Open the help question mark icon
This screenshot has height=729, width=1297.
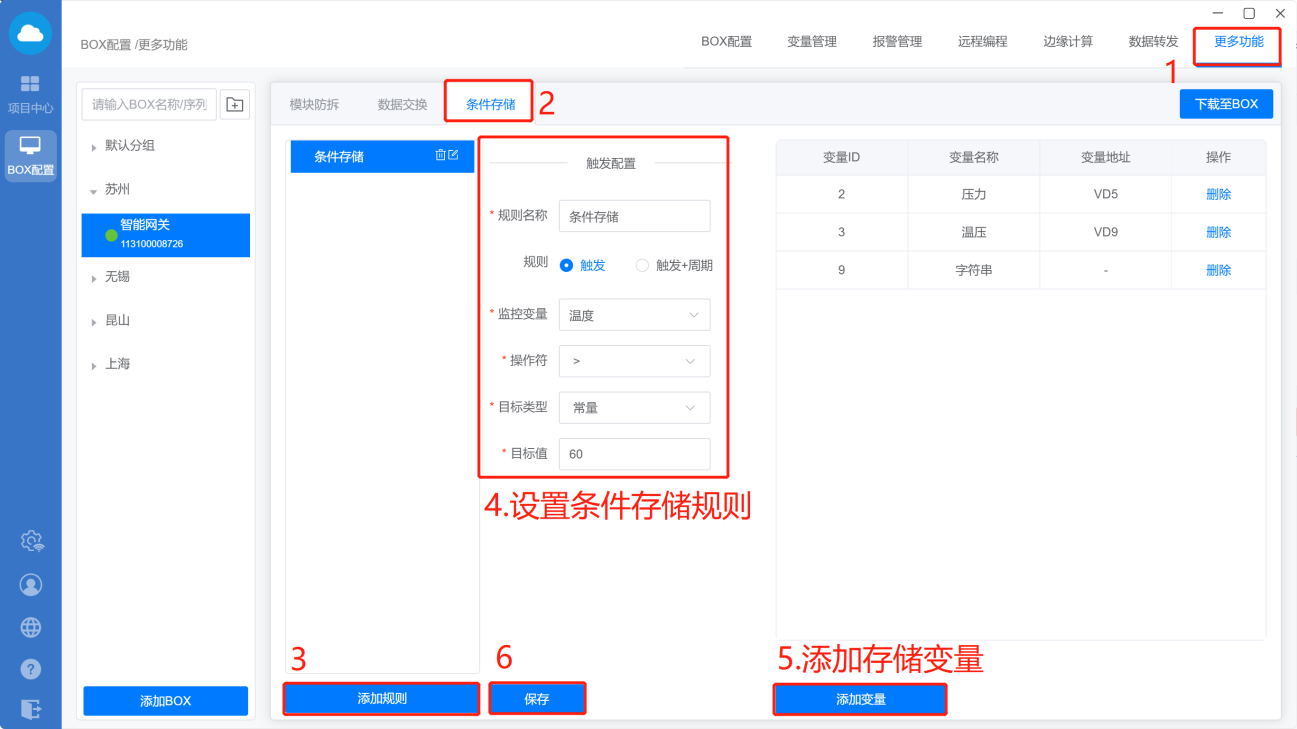31,669
